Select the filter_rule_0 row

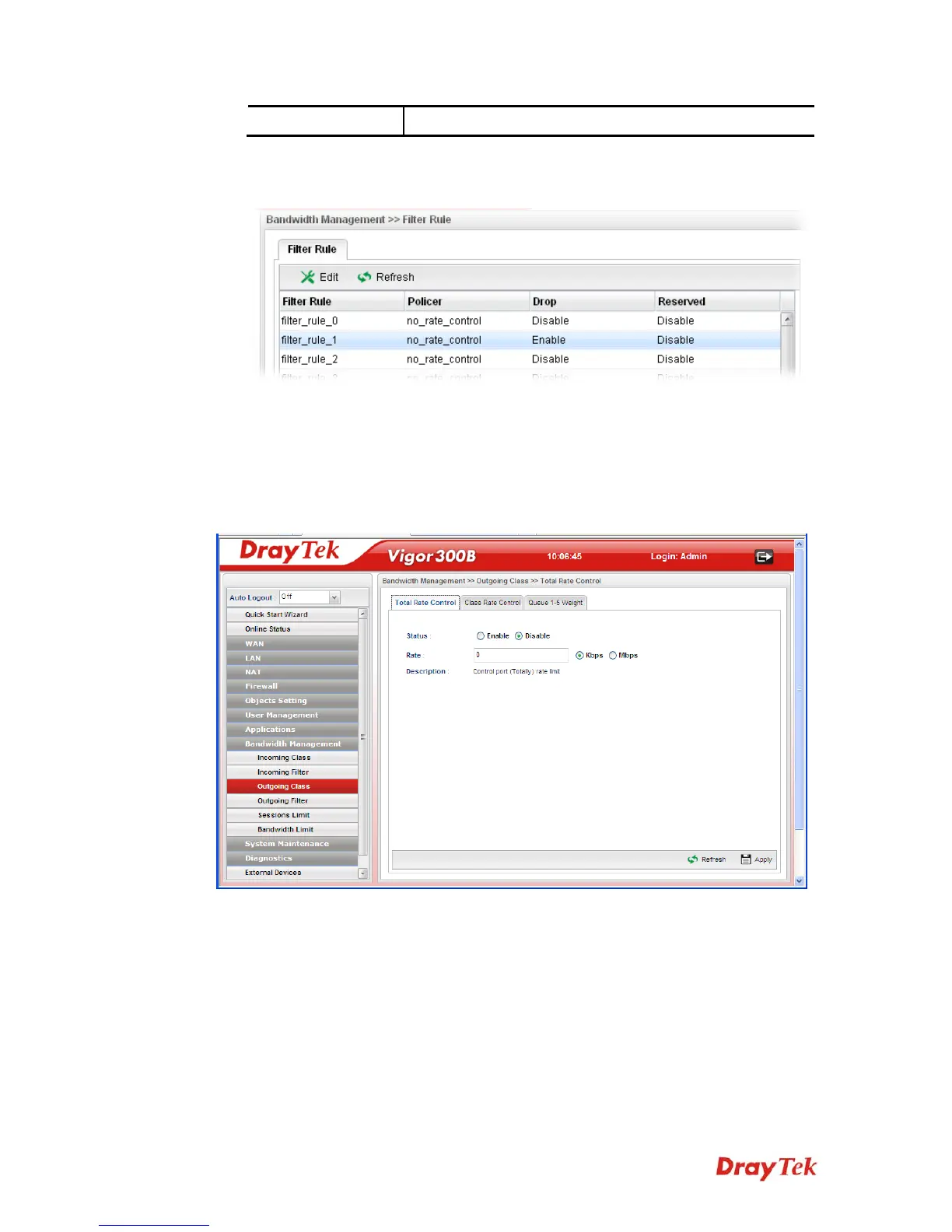pyautogui.click(x=530, y=320)
